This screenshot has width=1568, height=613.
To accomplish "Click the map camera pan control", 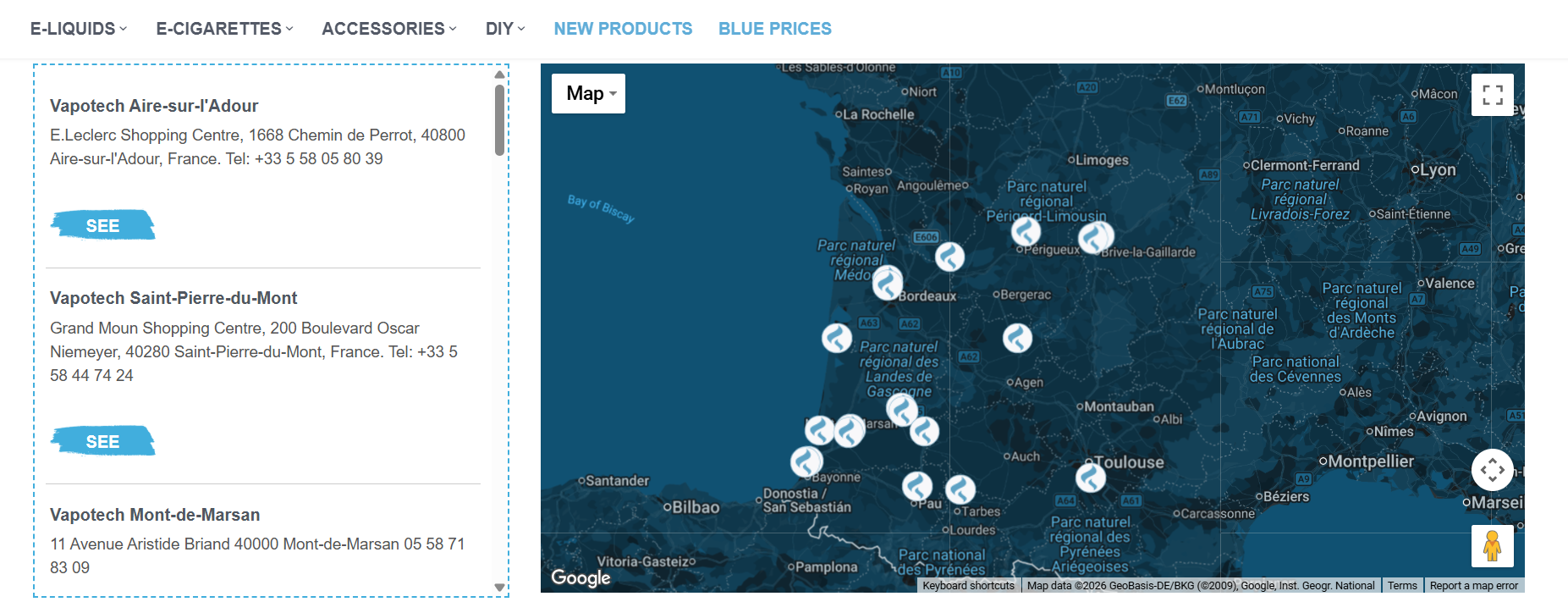I will tap(1493, 470).
